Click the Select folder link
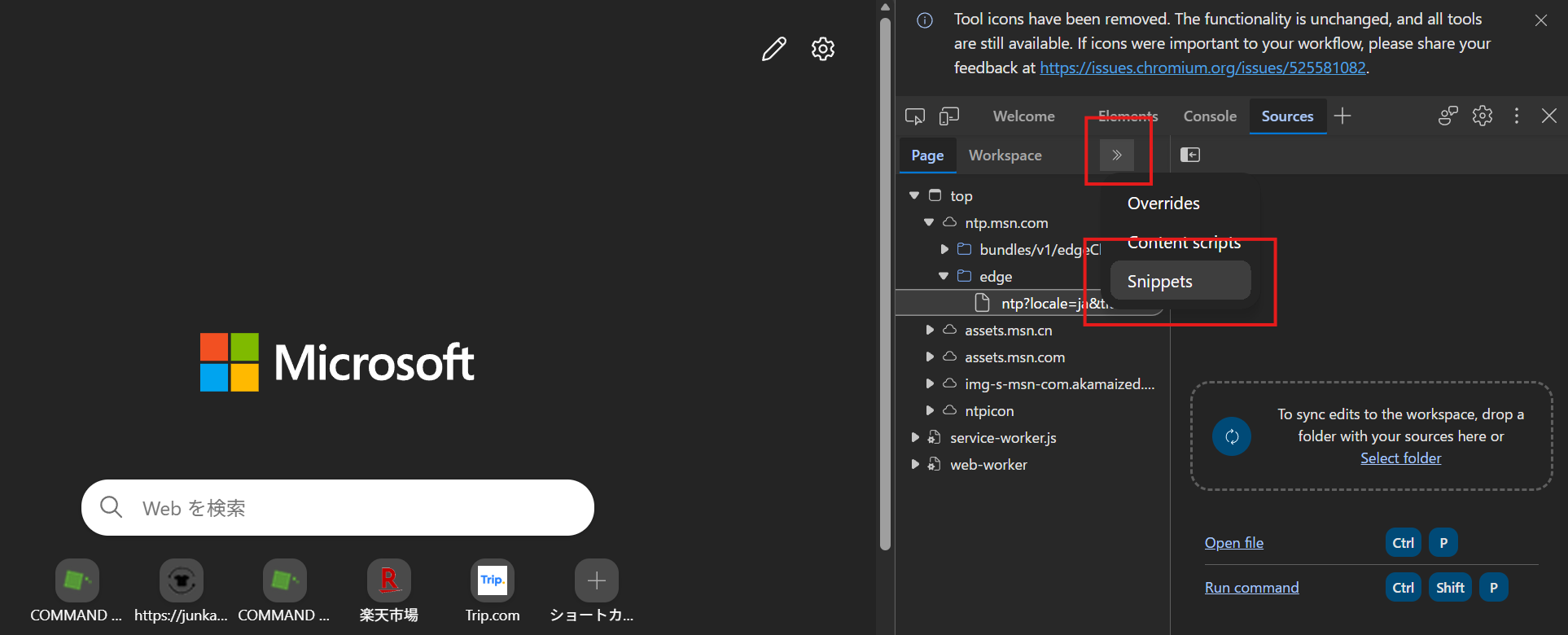This screenshot has width=1568, height=635. click(1400, 458)
